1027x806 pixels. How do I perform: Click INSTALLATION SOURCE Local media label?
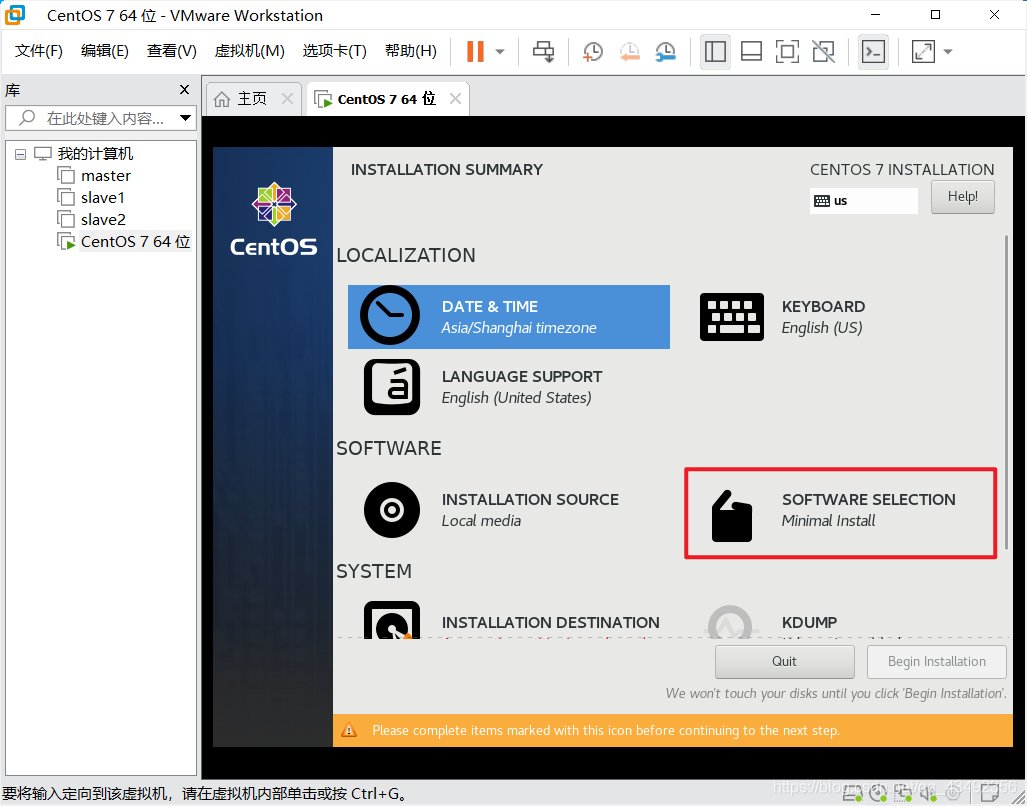coord(530,510)
